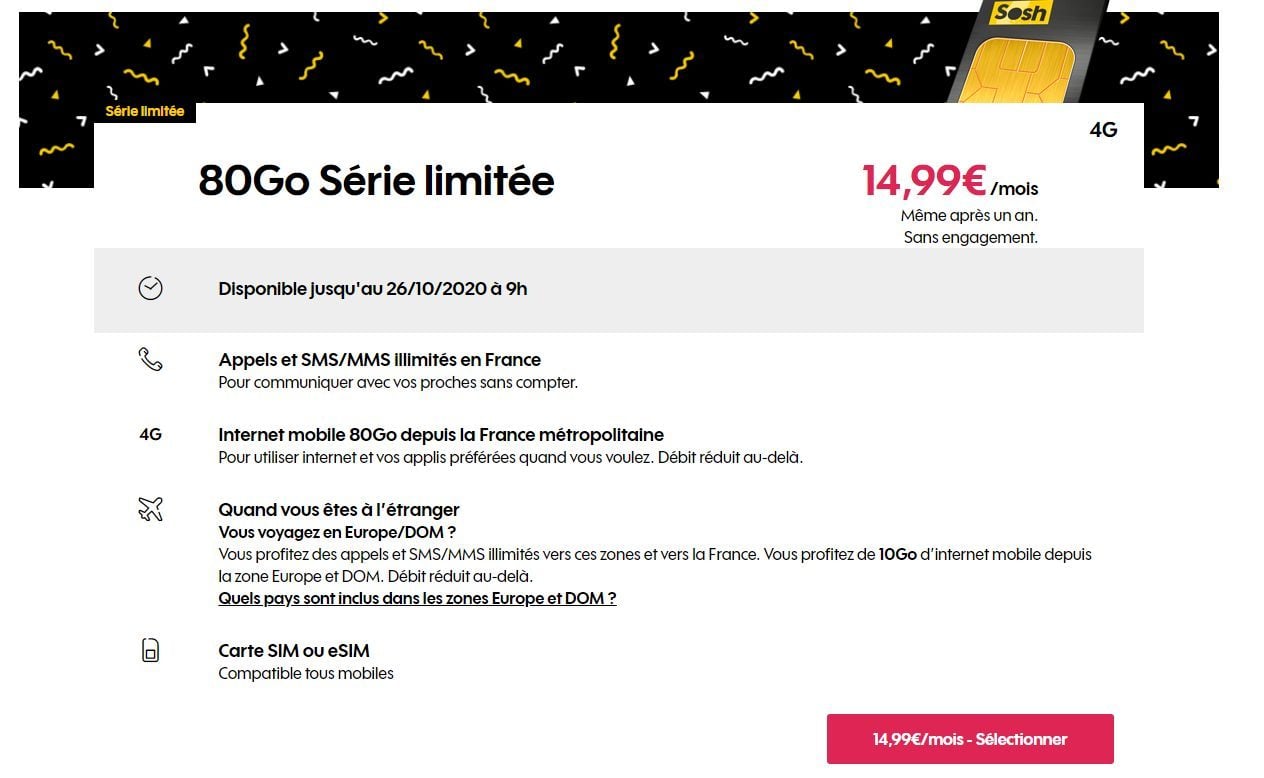Click Appels et SMS/MMS illimités heading
The width and height of the screenshot is (1264, 778).
coord(380,360)
